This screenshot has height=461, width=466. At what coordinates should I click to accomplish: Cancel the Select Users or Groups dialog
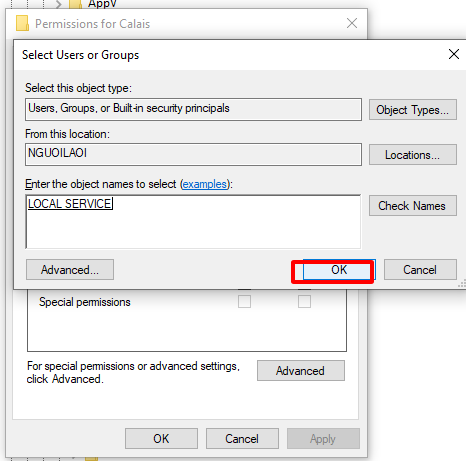(x=420, y=270)
